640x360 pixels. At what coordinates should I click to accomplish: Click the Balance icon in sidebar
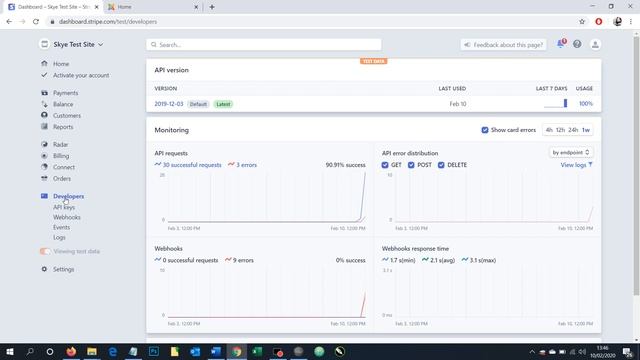[44, 104]
